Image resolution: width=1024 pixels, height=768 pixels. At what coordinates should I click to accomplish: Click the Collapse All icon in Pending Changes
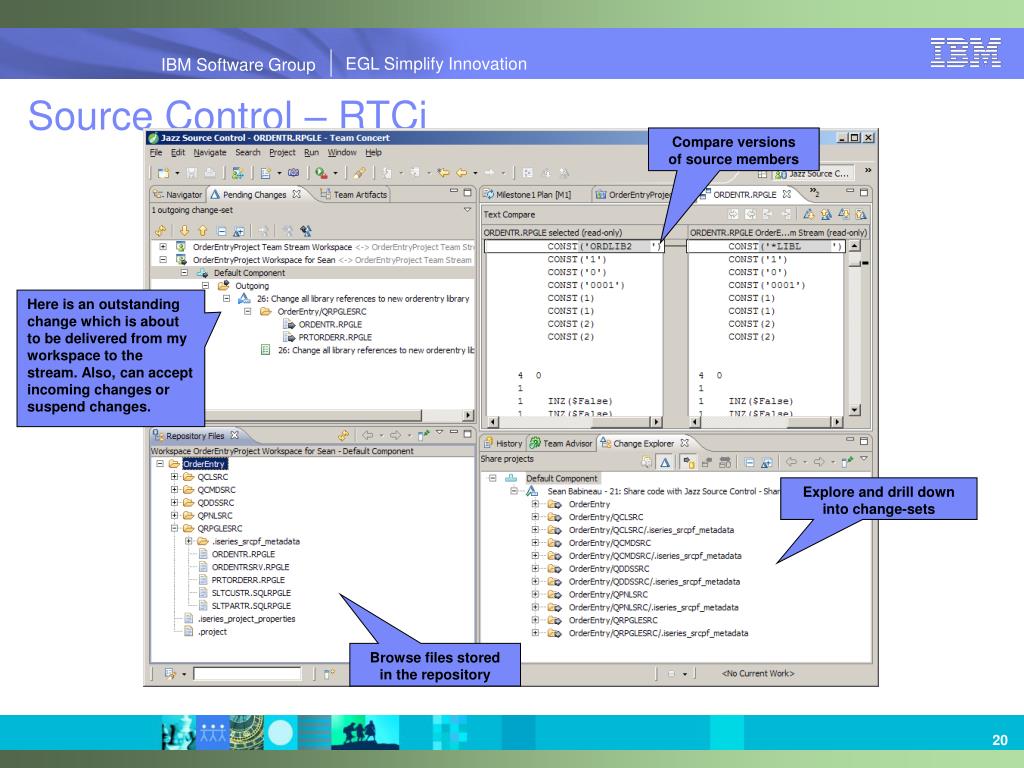click(x=221, y=231)
